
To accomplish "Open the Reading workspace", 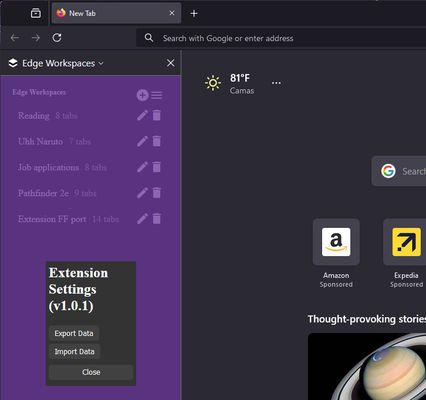I will tap(48, 116).
